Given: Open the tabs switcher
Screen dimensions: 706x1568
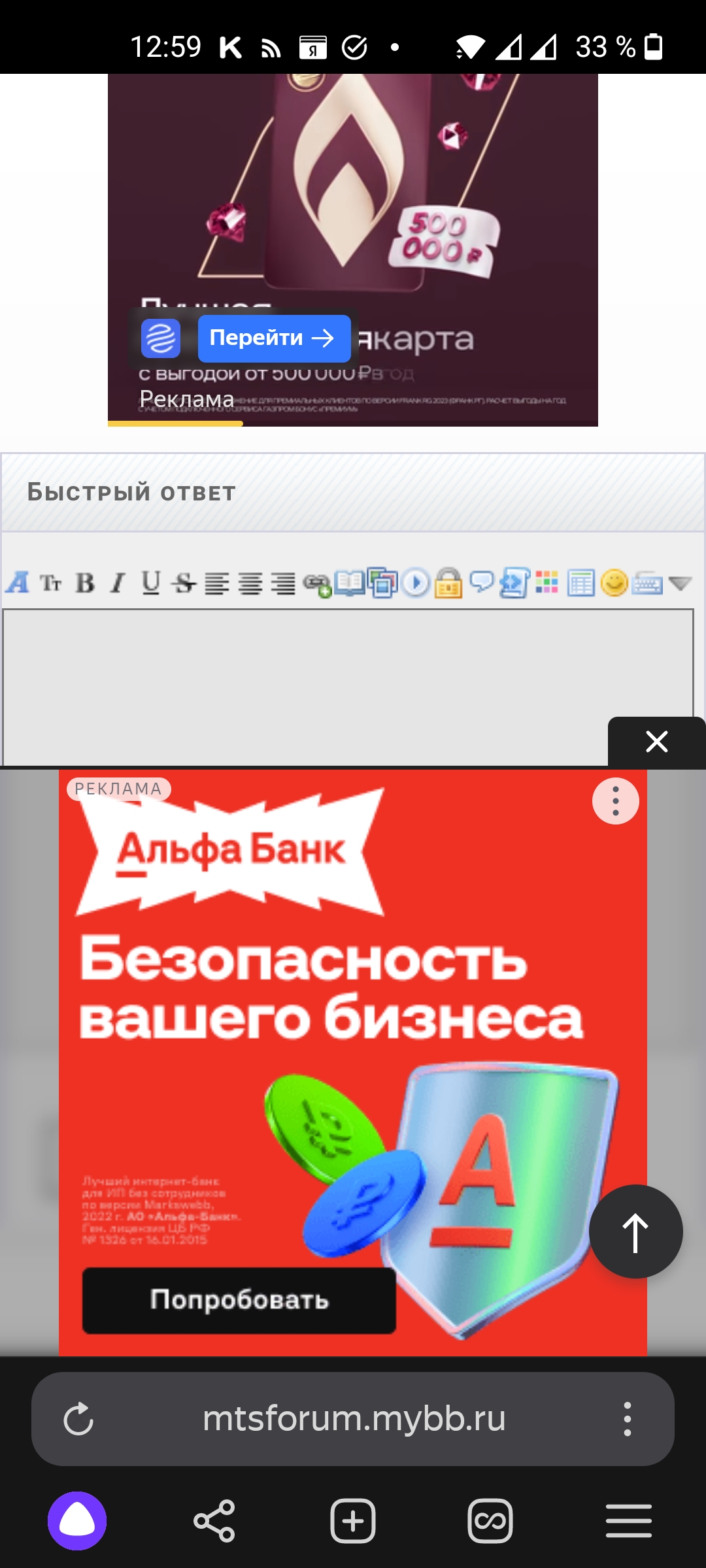Looking at the screenshot, I should 490,1521.
